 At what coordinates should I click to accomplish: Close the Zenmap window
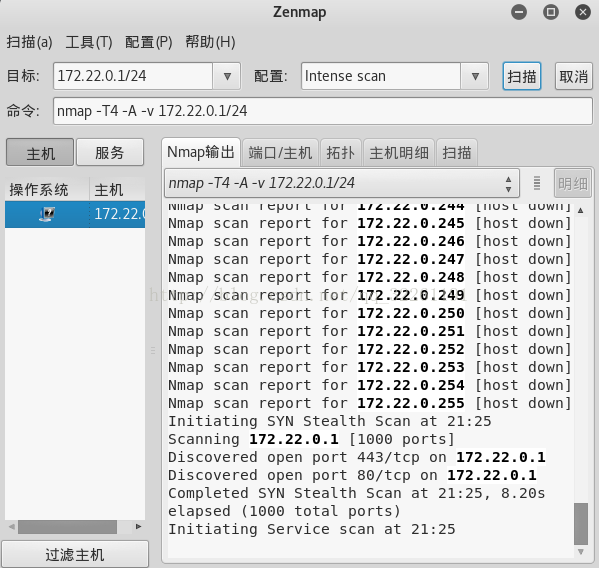pos(583,12)
